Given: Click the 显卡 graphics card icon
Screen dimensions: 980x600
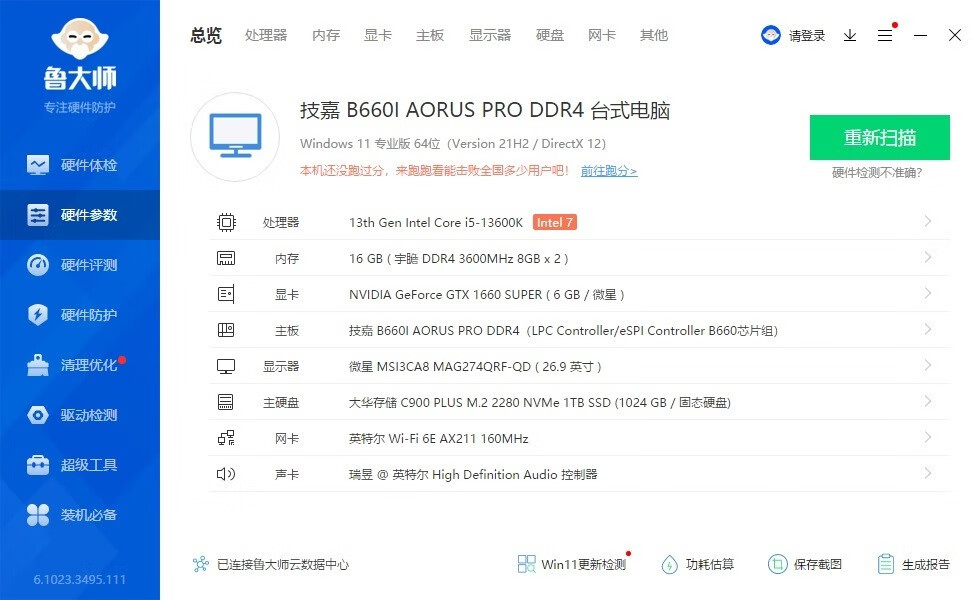Looking at the screenshot, I should 226,294.
